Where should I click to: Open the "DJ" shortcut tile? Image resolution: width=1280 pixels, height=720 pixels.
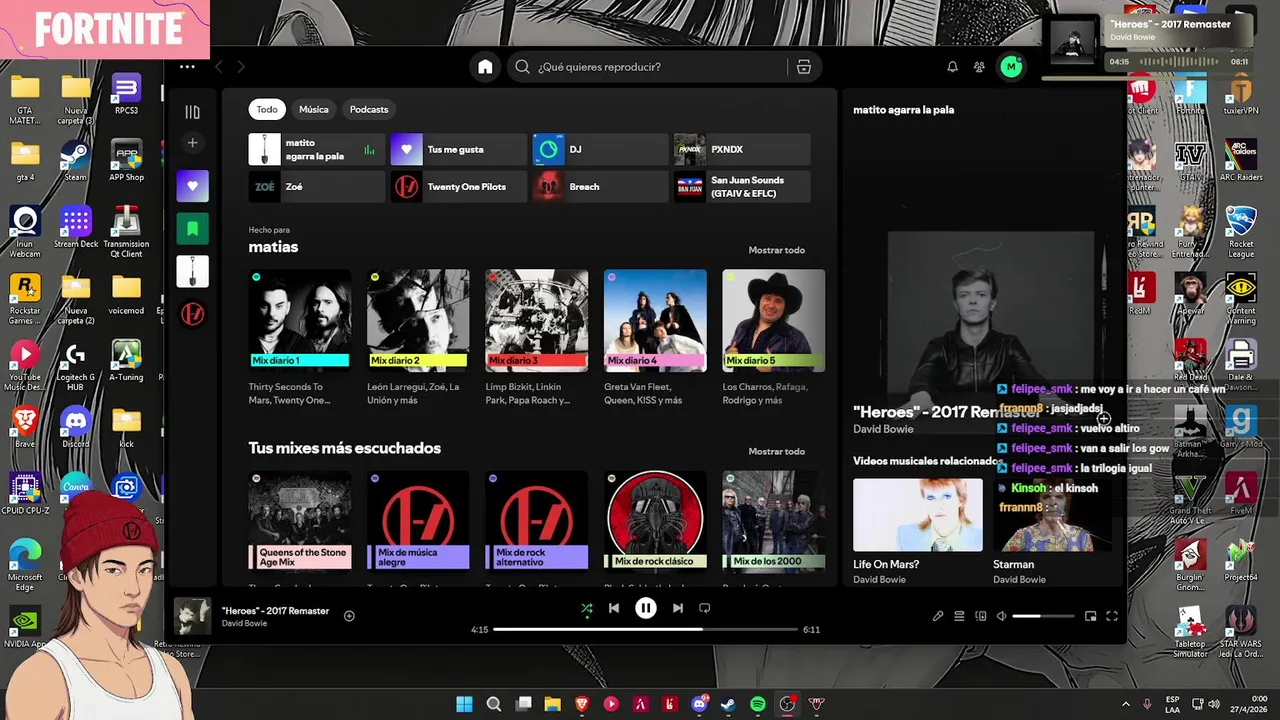point(600,149)
